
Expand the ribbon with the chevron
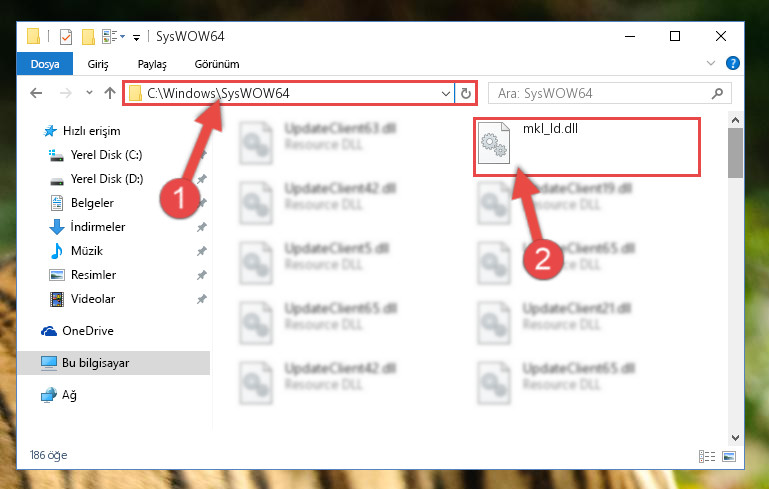pos(711,63)
